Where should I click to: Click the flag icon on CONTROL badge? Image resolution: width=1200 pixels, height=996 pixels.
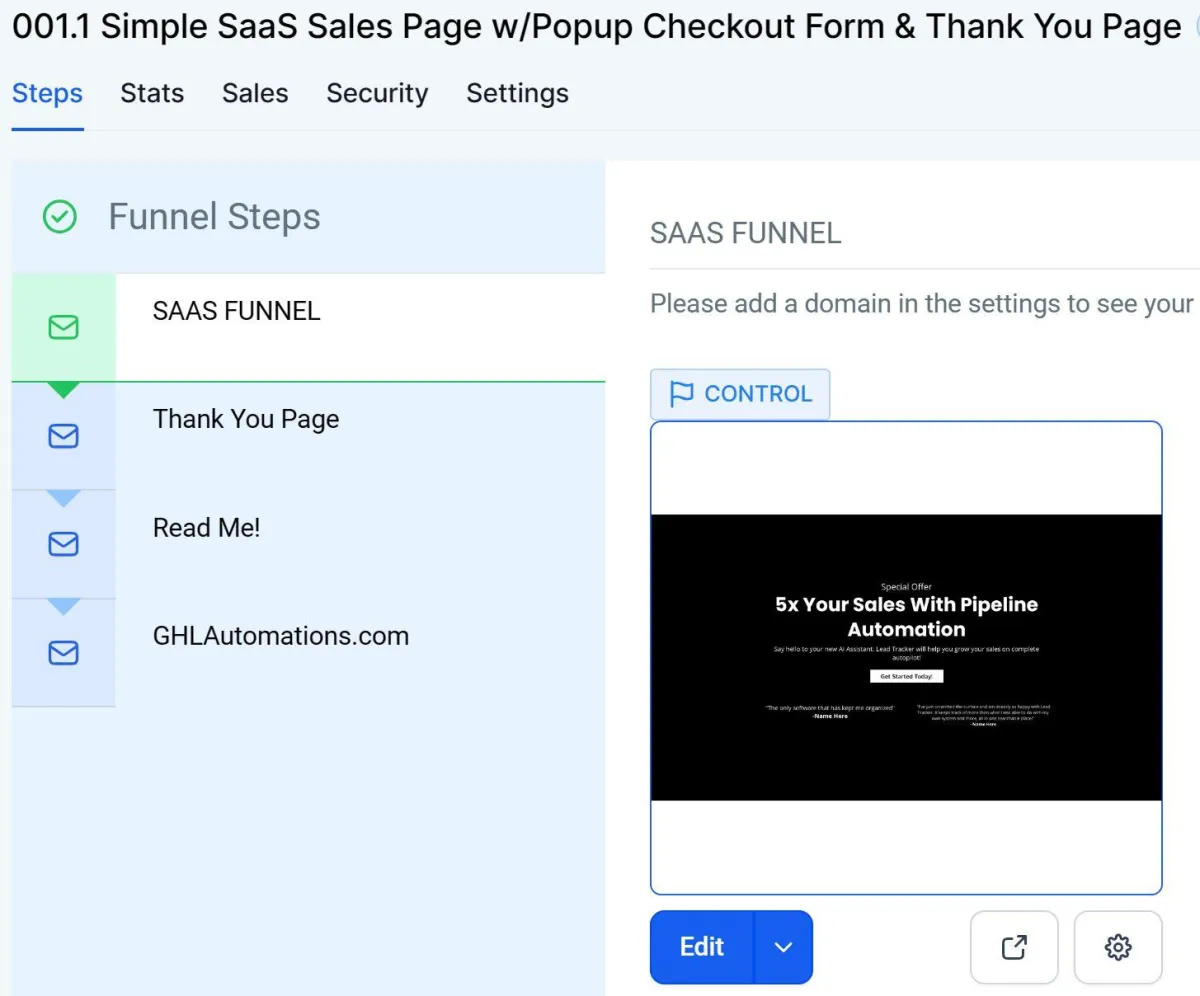pyautogui.click(x=681, y=394)
